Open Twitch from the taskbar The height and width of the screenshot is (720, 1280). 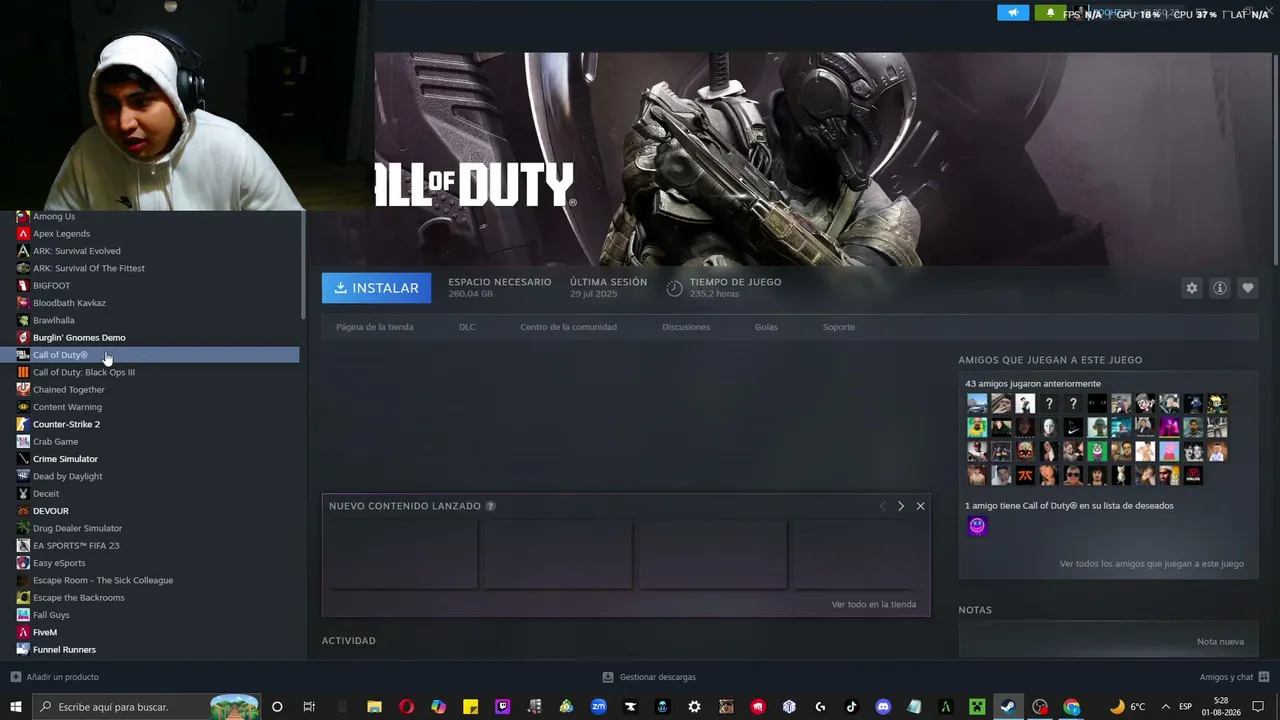pos(502,707)
